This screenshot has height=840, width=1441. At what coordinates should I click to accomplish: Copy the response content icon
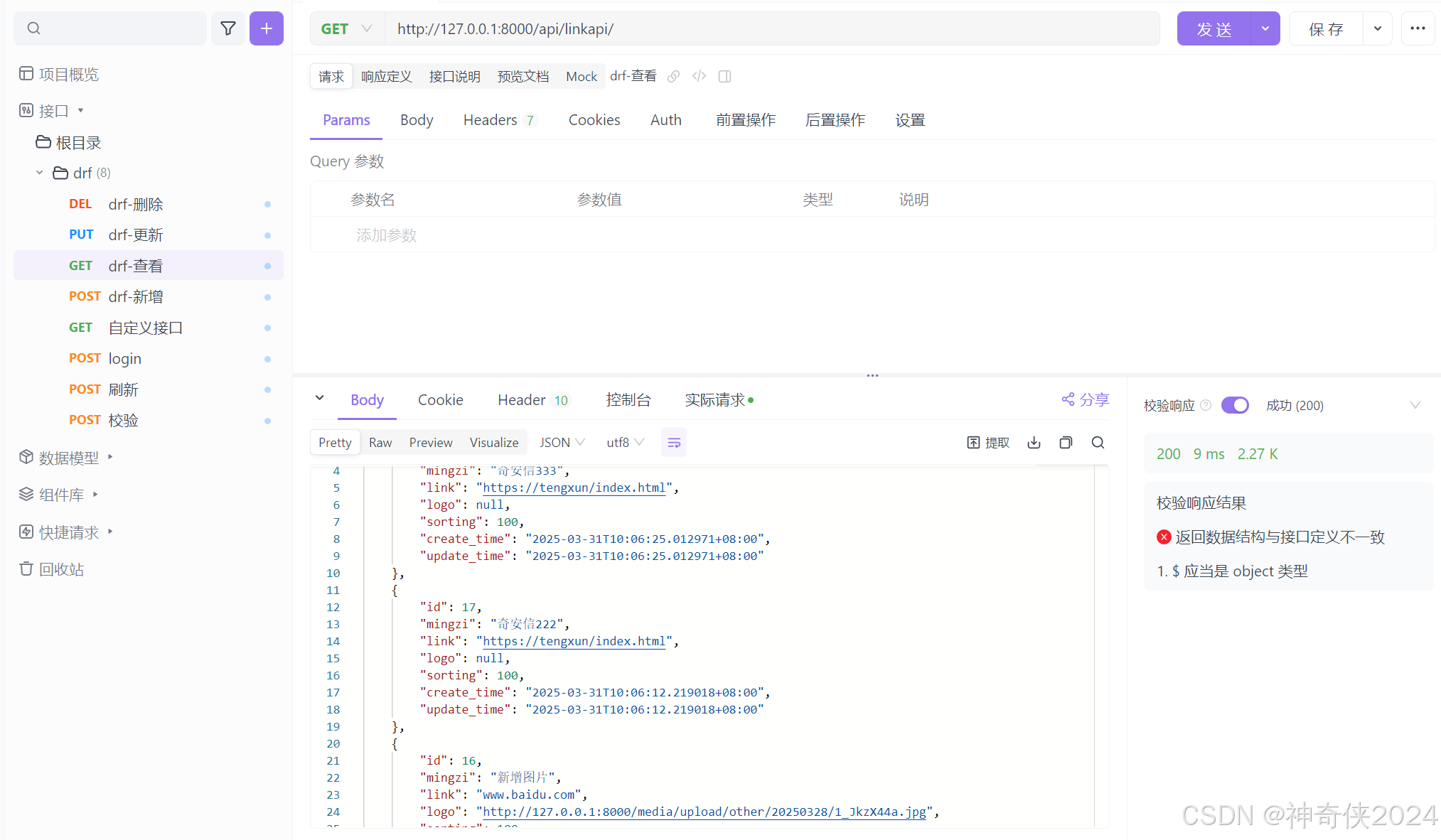click(1066, 443)
